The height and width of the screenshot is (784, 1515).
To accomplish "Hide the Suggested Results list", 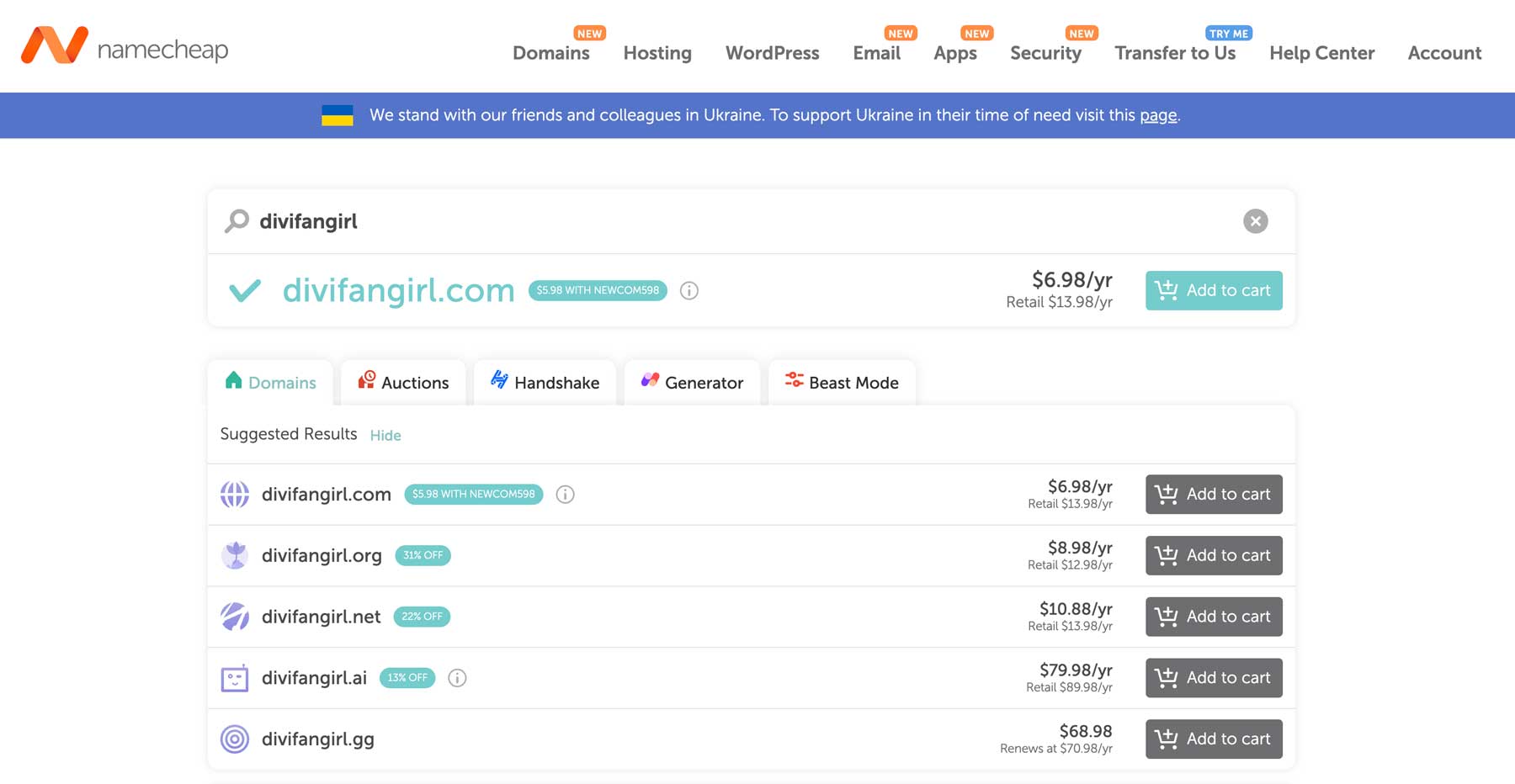I will point(385,435).
